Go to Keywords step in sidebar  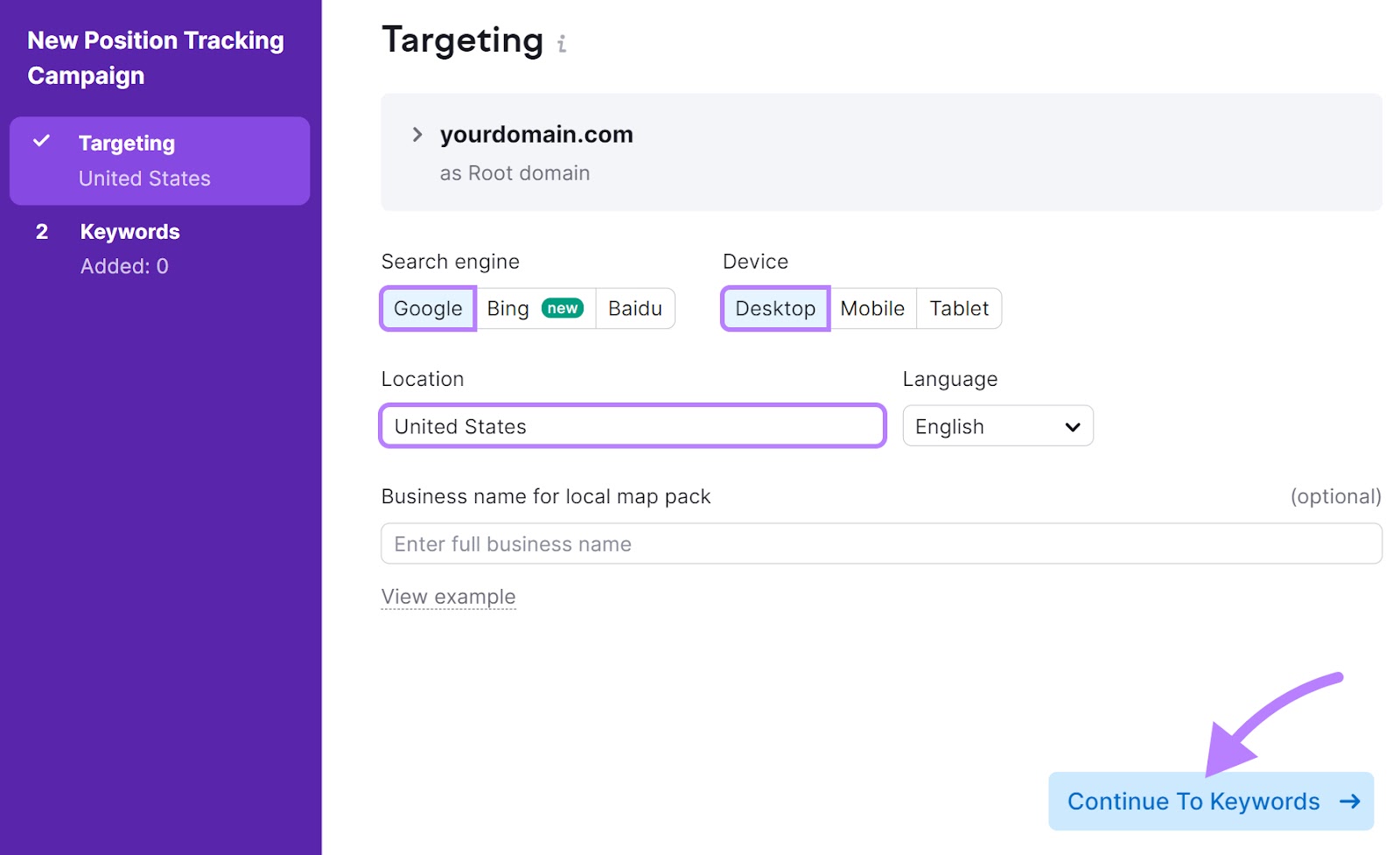159,249
